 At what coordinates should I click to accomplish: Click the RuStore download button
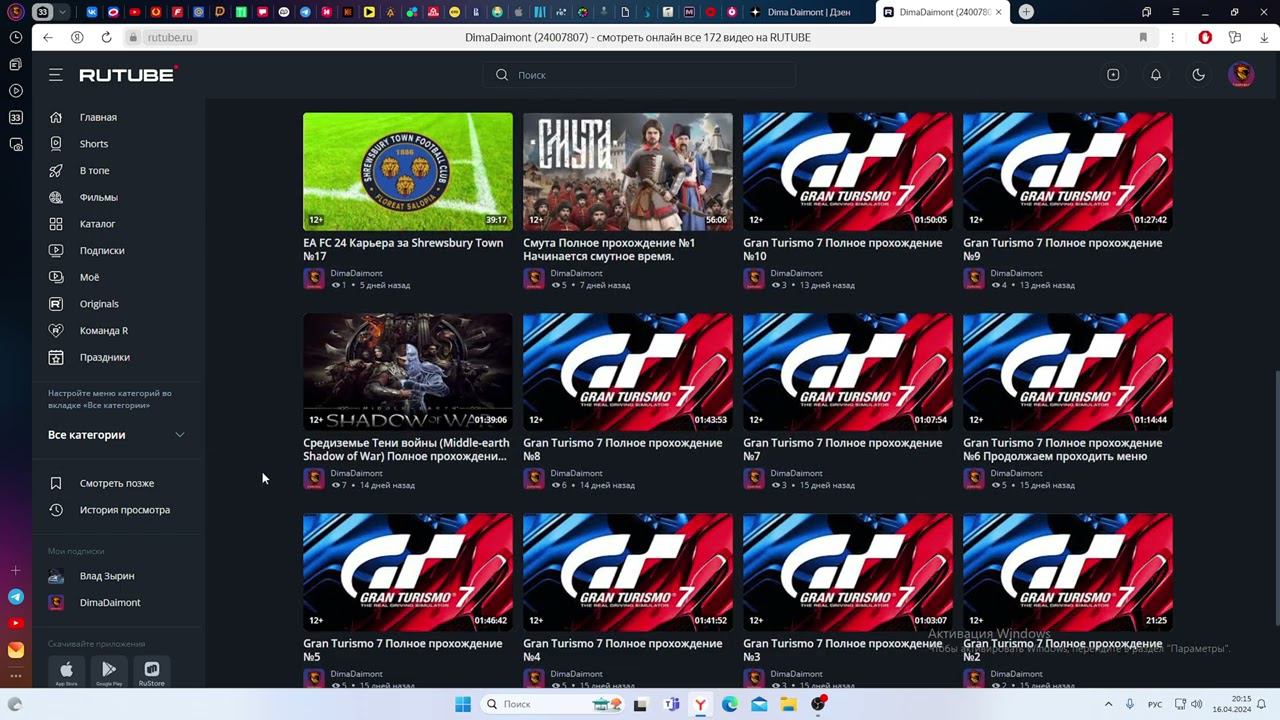(x=152, y=672)
